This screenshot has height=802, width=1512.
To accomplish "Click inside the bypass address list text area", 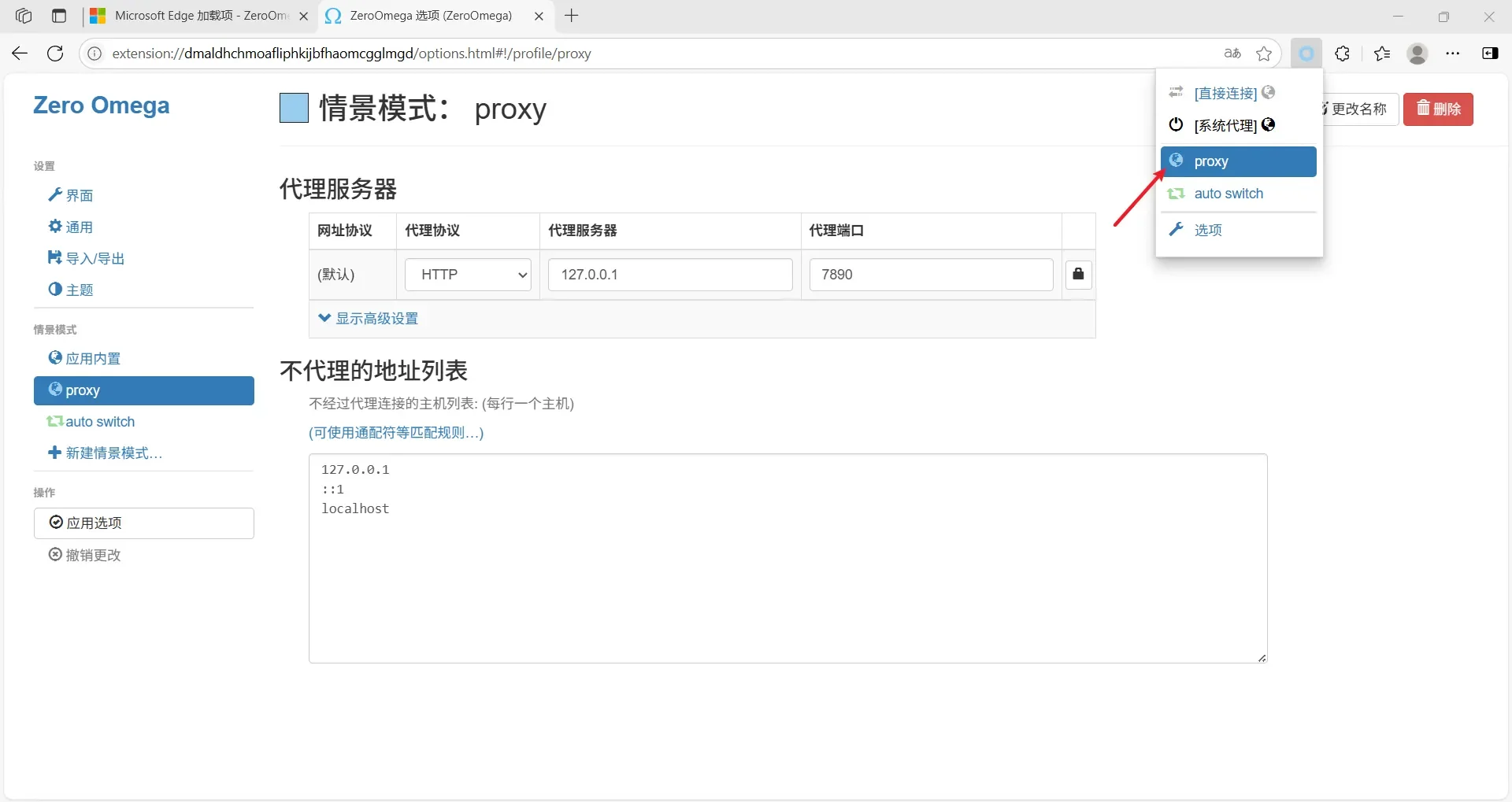I will tap(787, 557).
